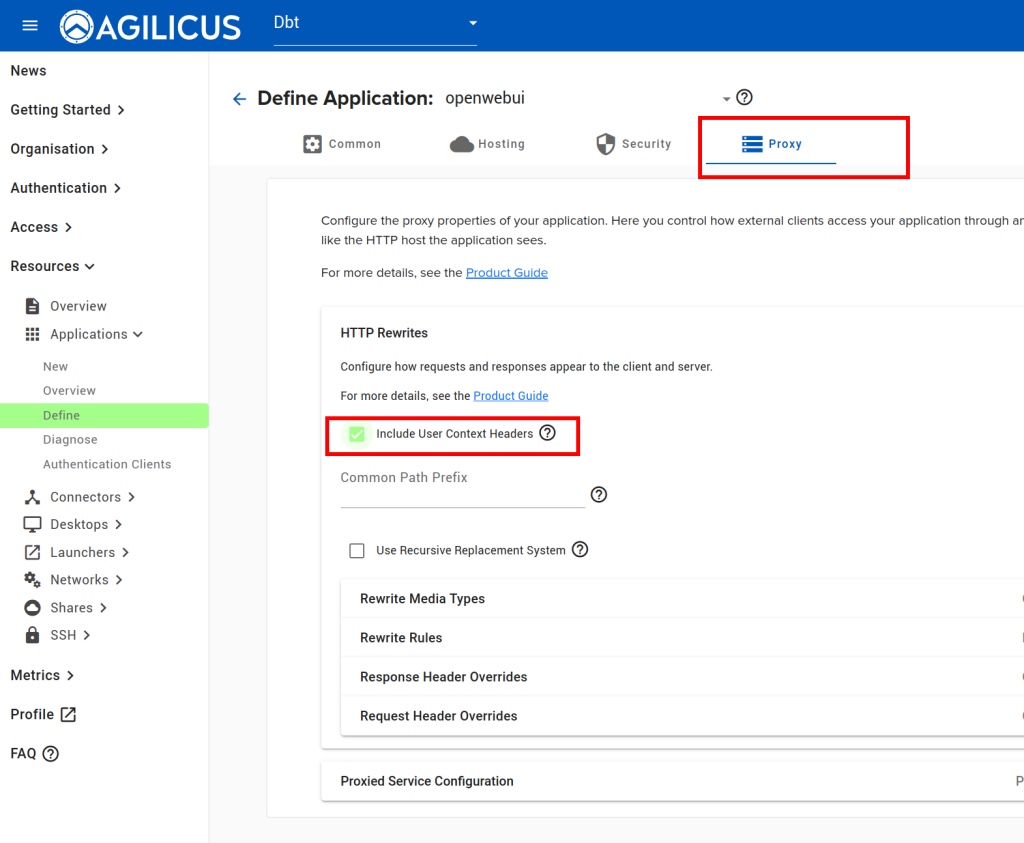Expand Access menu
The width and height of the screenshot is (1024, 843).
[40, 227]
